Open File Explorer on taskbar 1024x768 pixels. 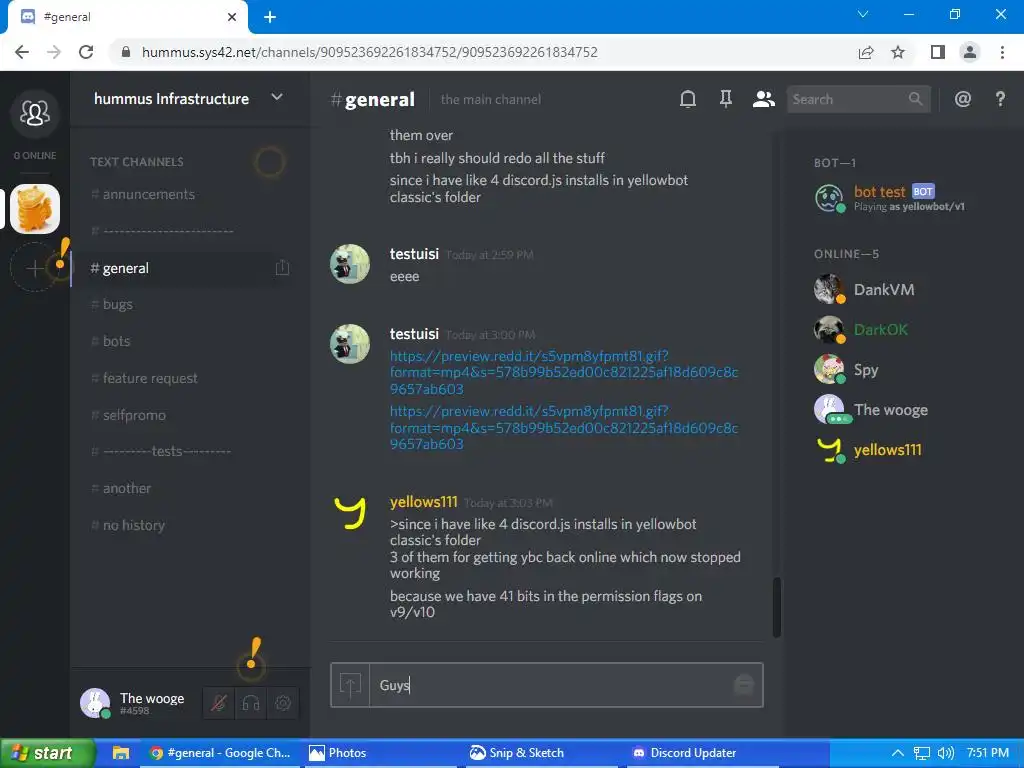(x=120, y=753)
